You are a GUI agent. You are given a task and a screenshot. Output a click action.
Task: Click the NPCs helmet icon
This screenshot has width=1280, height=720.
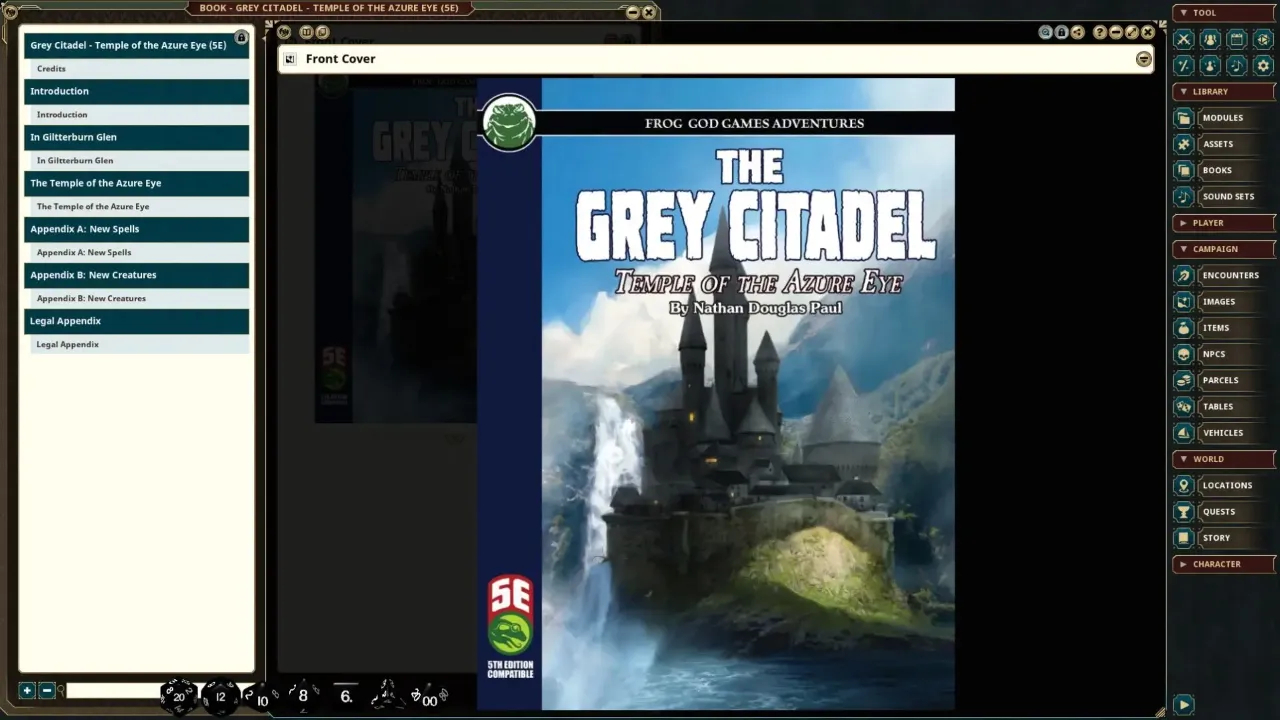pos(1184,354)
